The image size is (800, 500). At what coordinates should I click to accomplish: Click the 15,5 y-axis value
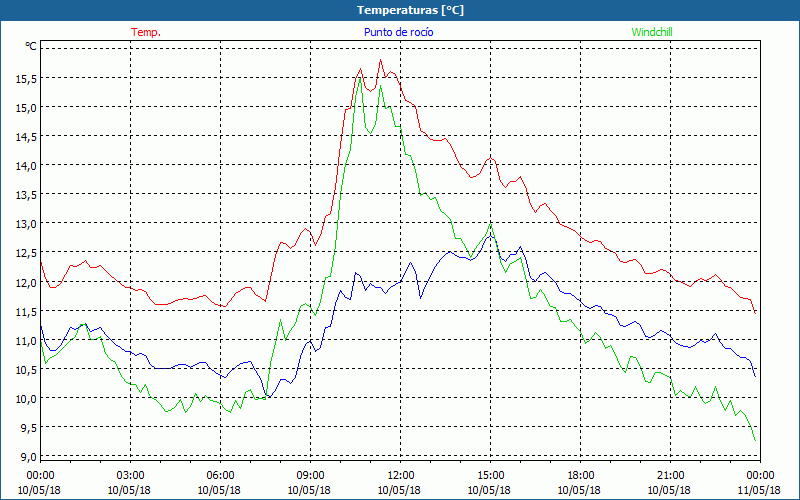pyautogui.click(x=28, y=78)
